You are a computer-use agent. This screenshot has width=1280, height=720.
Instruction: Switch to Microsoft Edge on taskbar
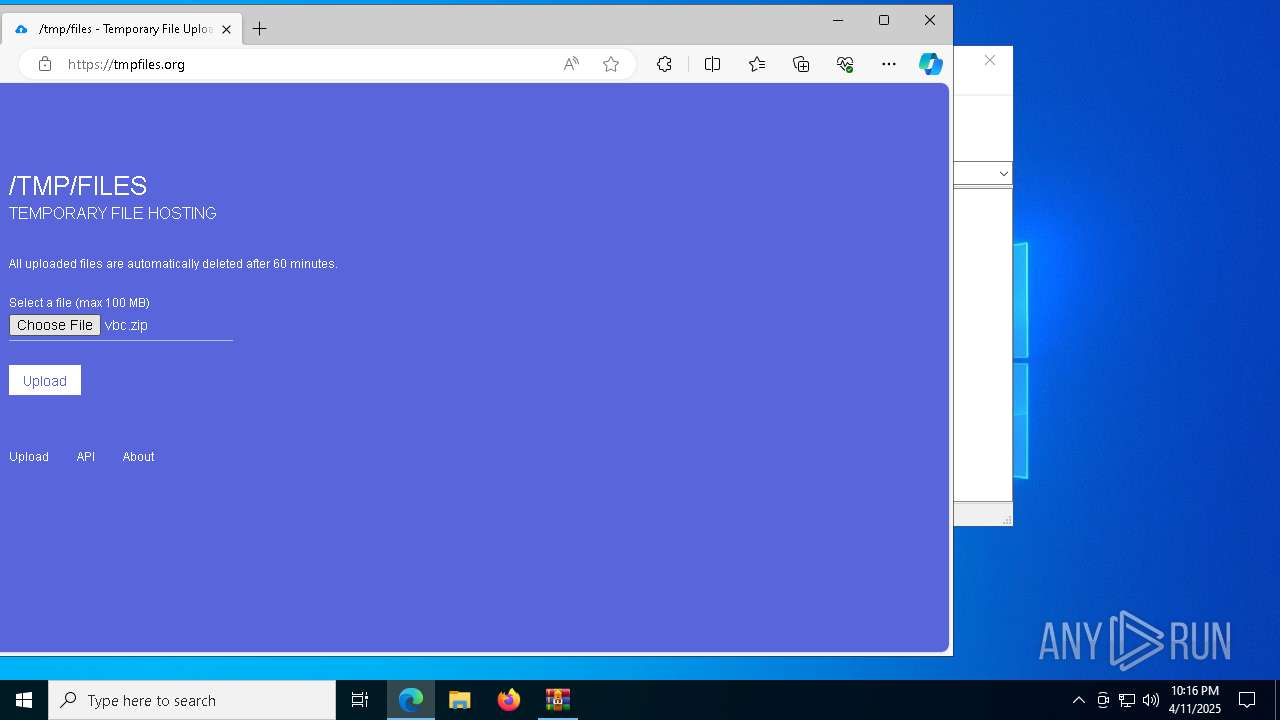pyautogui.click(x=411, y=700)
